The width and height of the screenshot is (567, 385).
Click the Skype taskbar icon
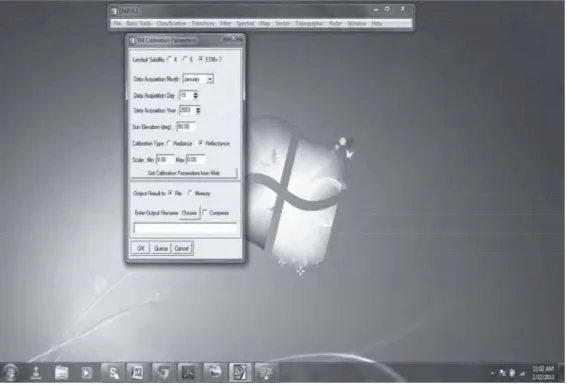[113, 372]
